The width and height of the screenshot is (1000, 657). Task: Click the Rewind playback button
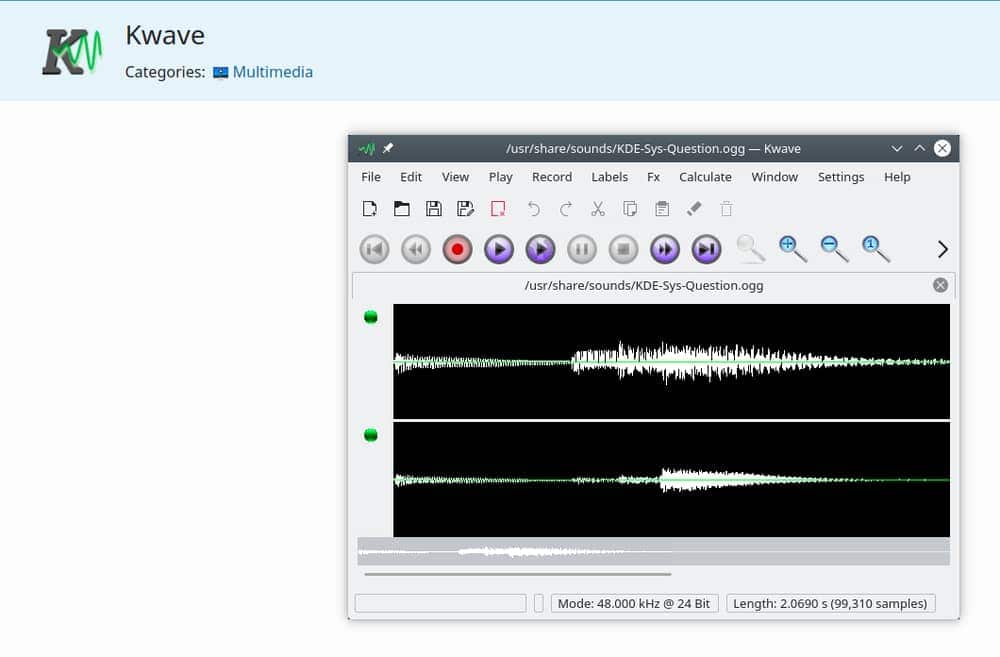(x=416, y=249)
